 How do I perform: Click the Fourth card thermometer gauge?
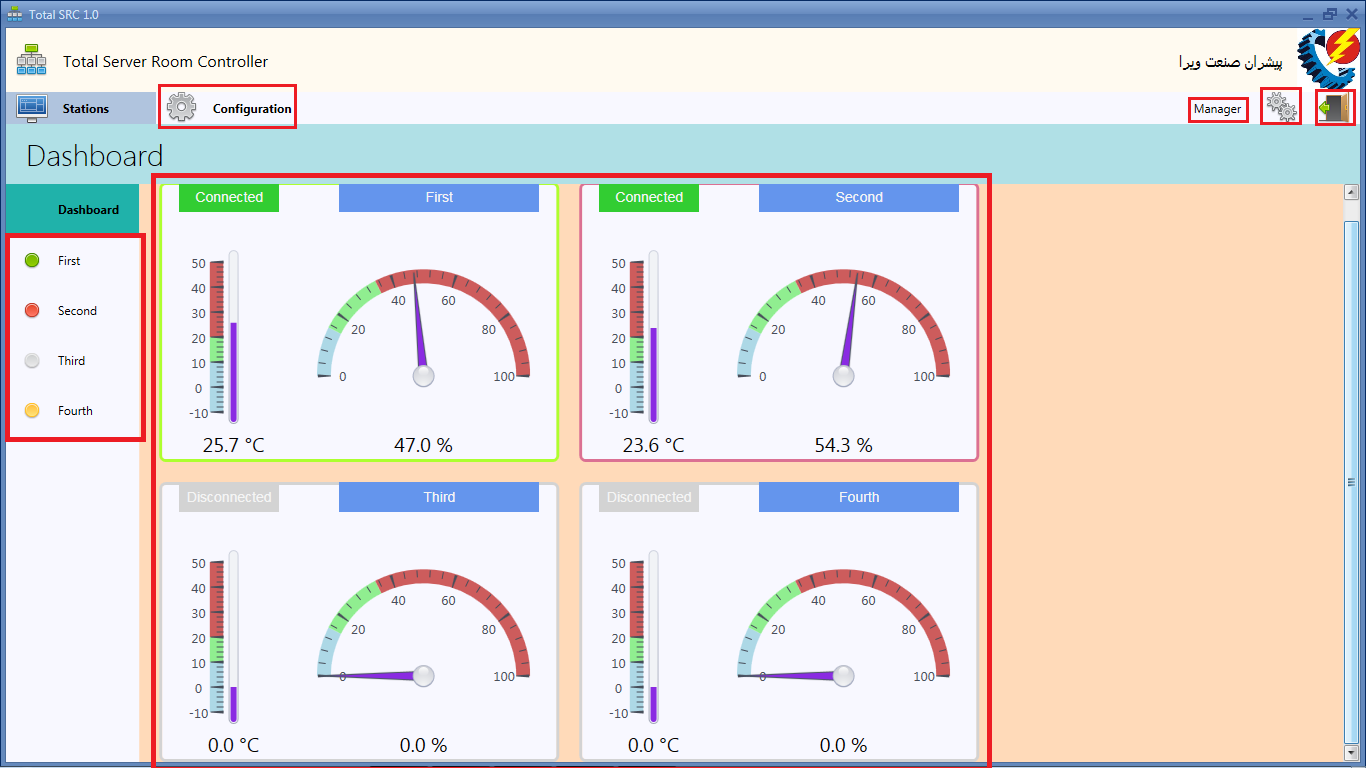pos(635,637)
